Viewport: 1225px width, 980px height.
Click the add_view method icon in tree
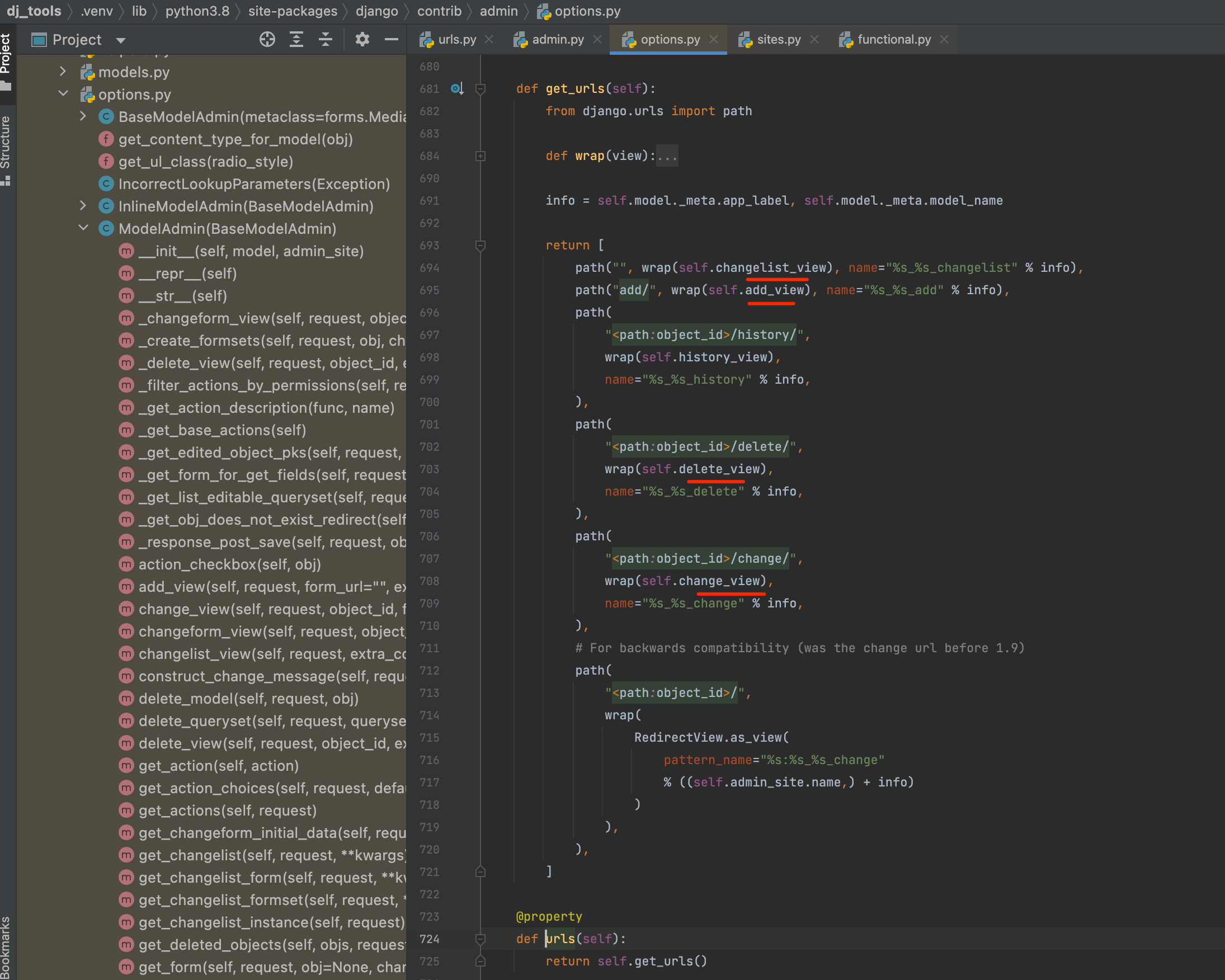(126, 586)
